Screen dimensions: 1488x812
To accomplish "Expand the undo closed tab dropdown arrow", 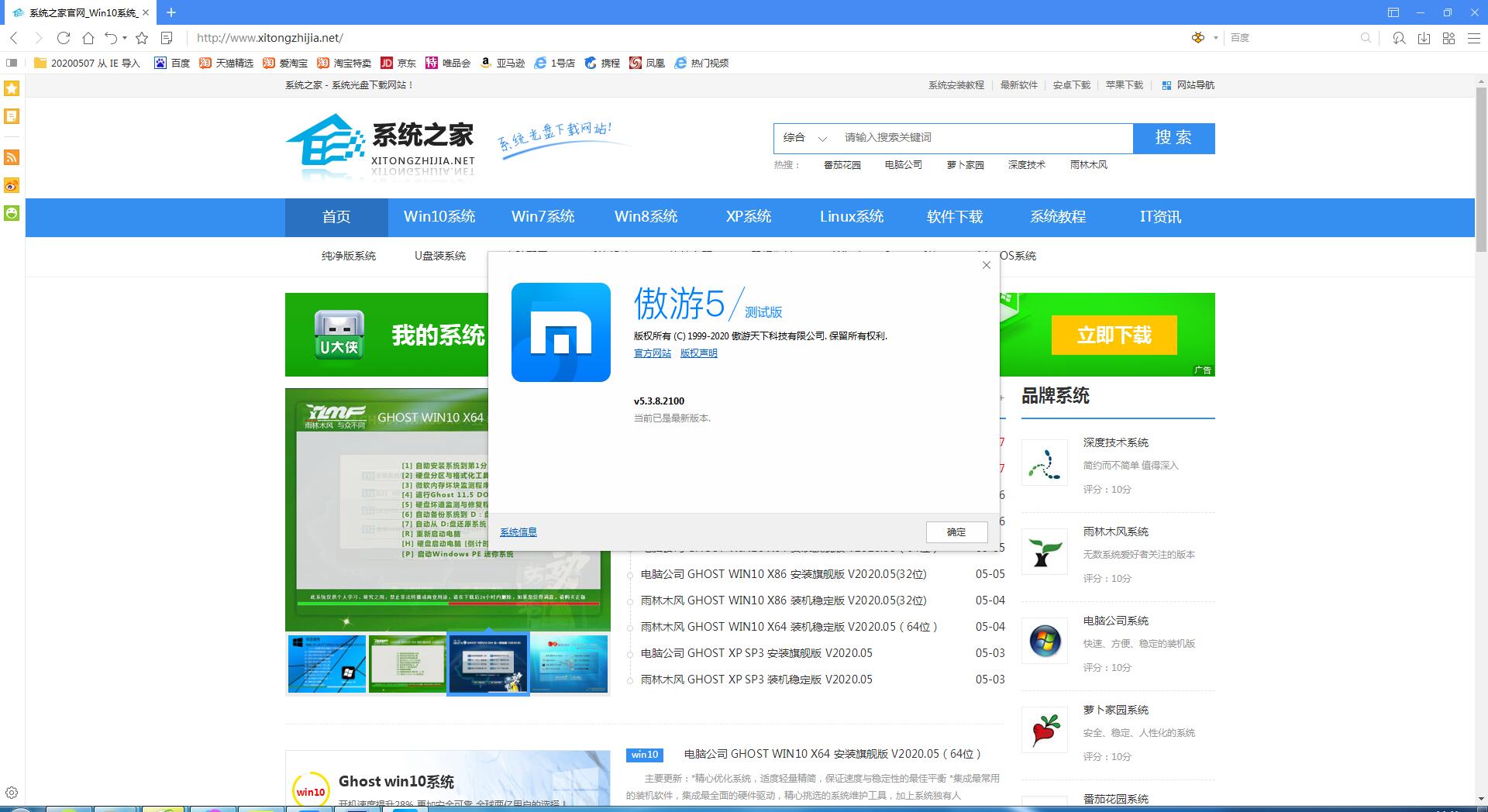I will click(x=125, y=38).
